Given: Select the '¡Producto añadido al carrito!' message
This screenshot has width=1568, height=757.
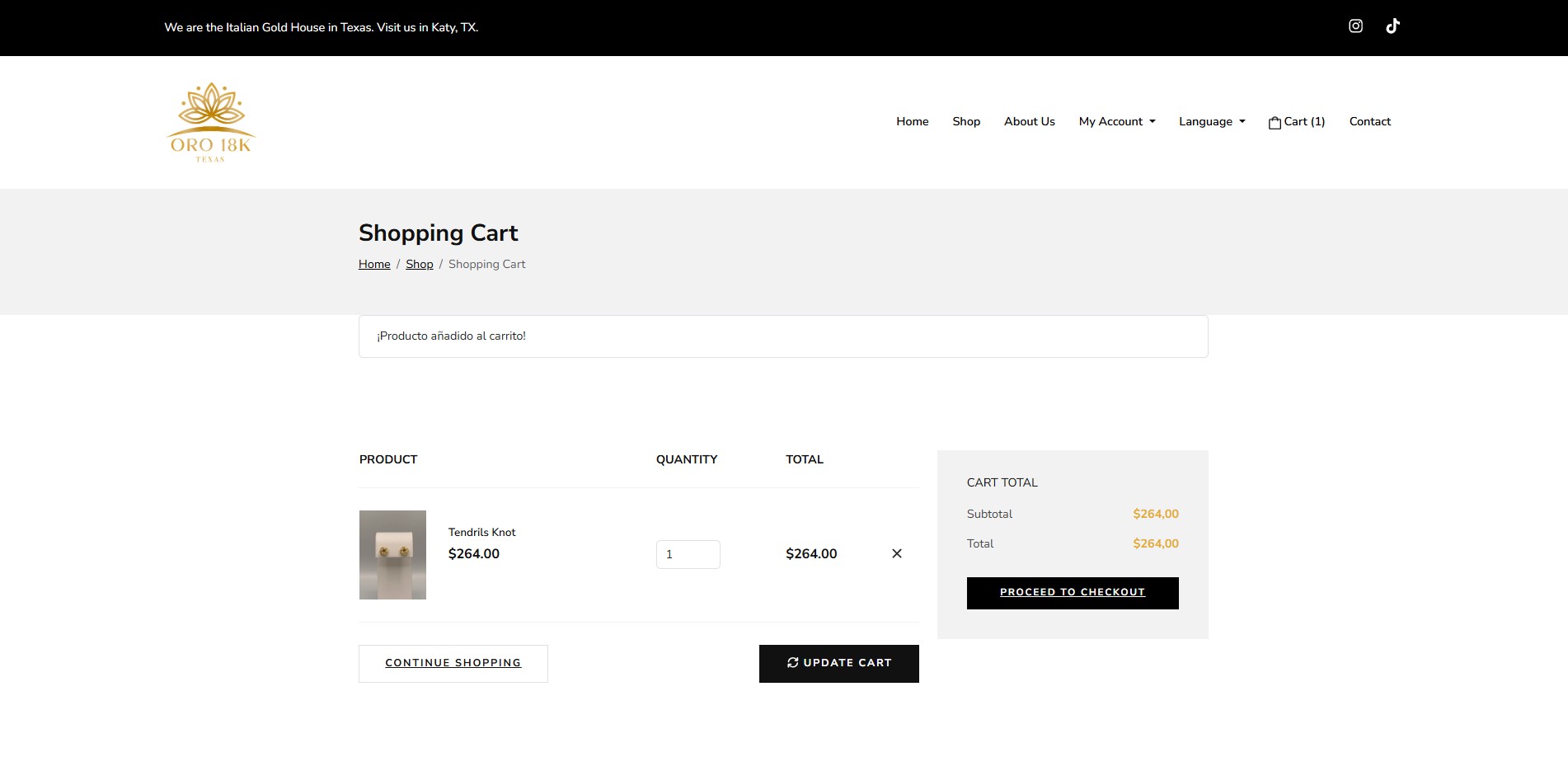Looking at the screenshot, I should pos(452,336).
